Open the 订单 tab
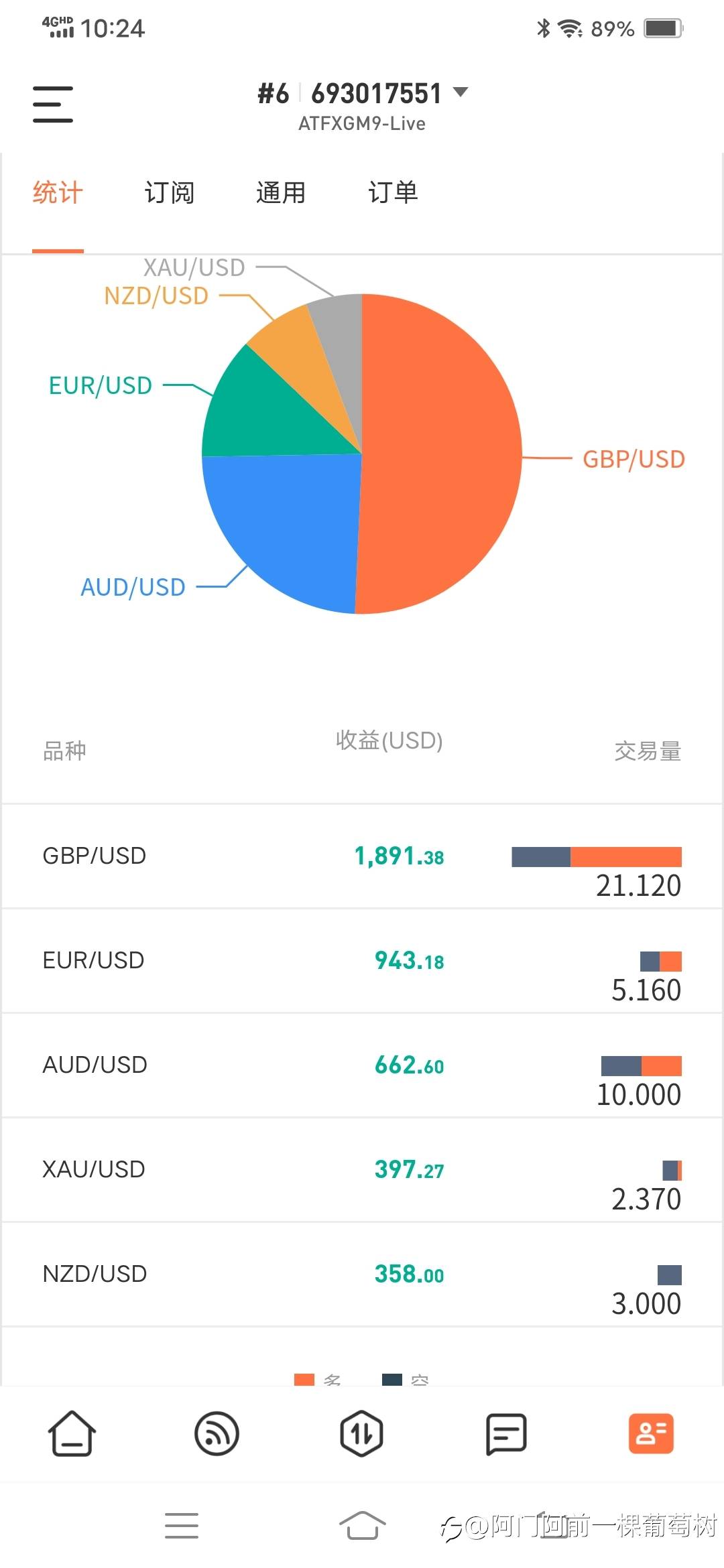The image size is (724, 1568). pyautogui.click(x=393, y=193)
